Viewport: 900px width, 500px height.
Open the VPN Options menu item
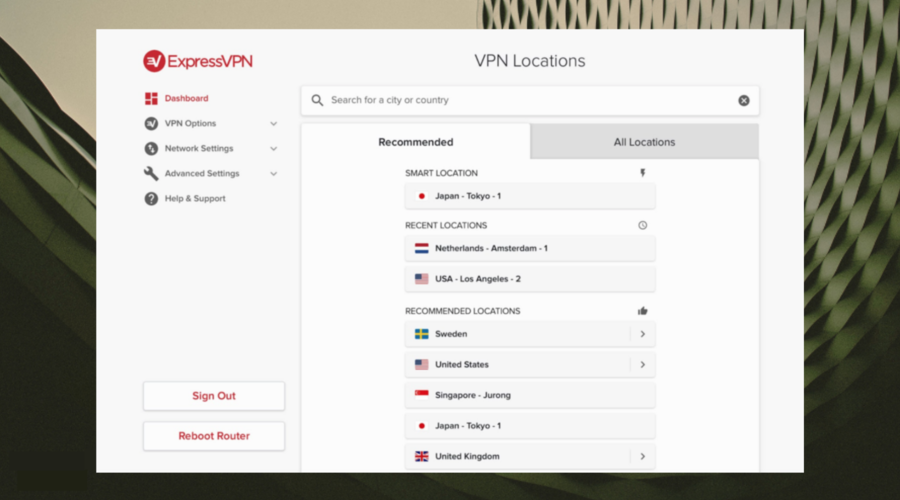point(190,123)
